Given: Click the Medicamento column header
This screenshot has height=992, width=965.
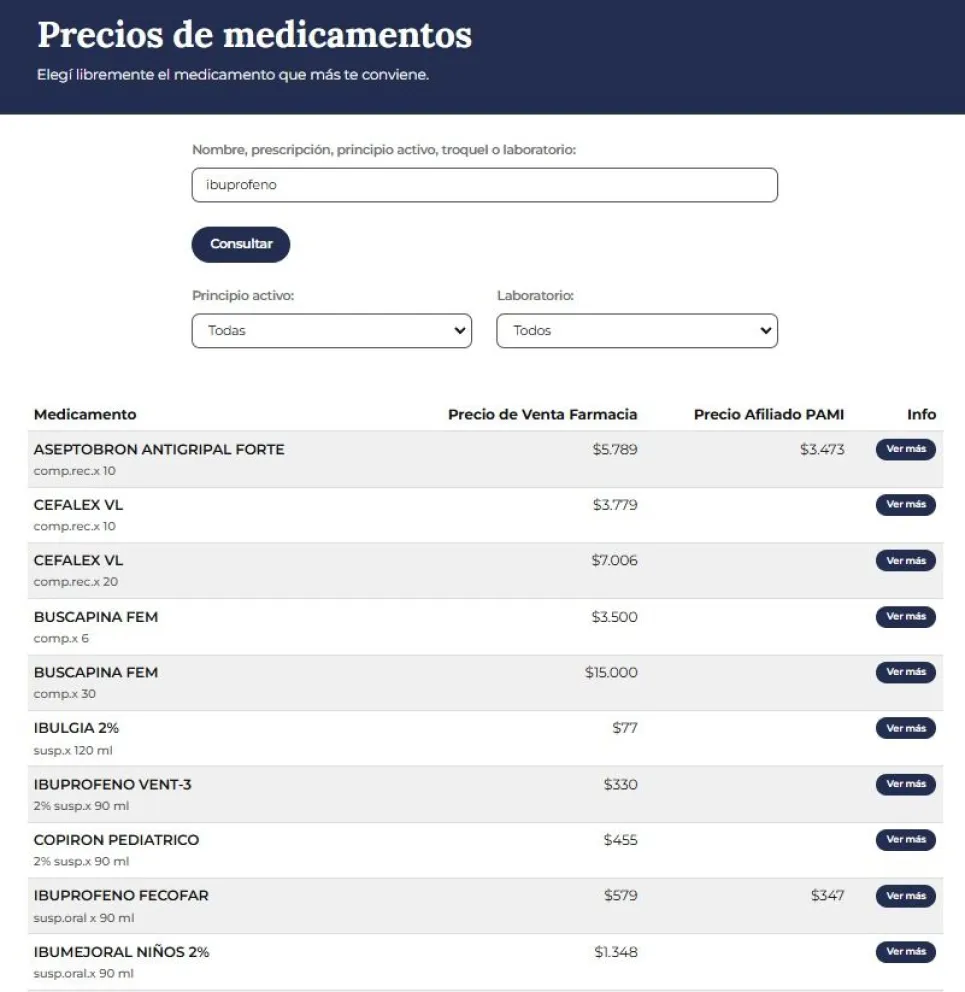Looking at the screenshot, I should tap(85, 414).
